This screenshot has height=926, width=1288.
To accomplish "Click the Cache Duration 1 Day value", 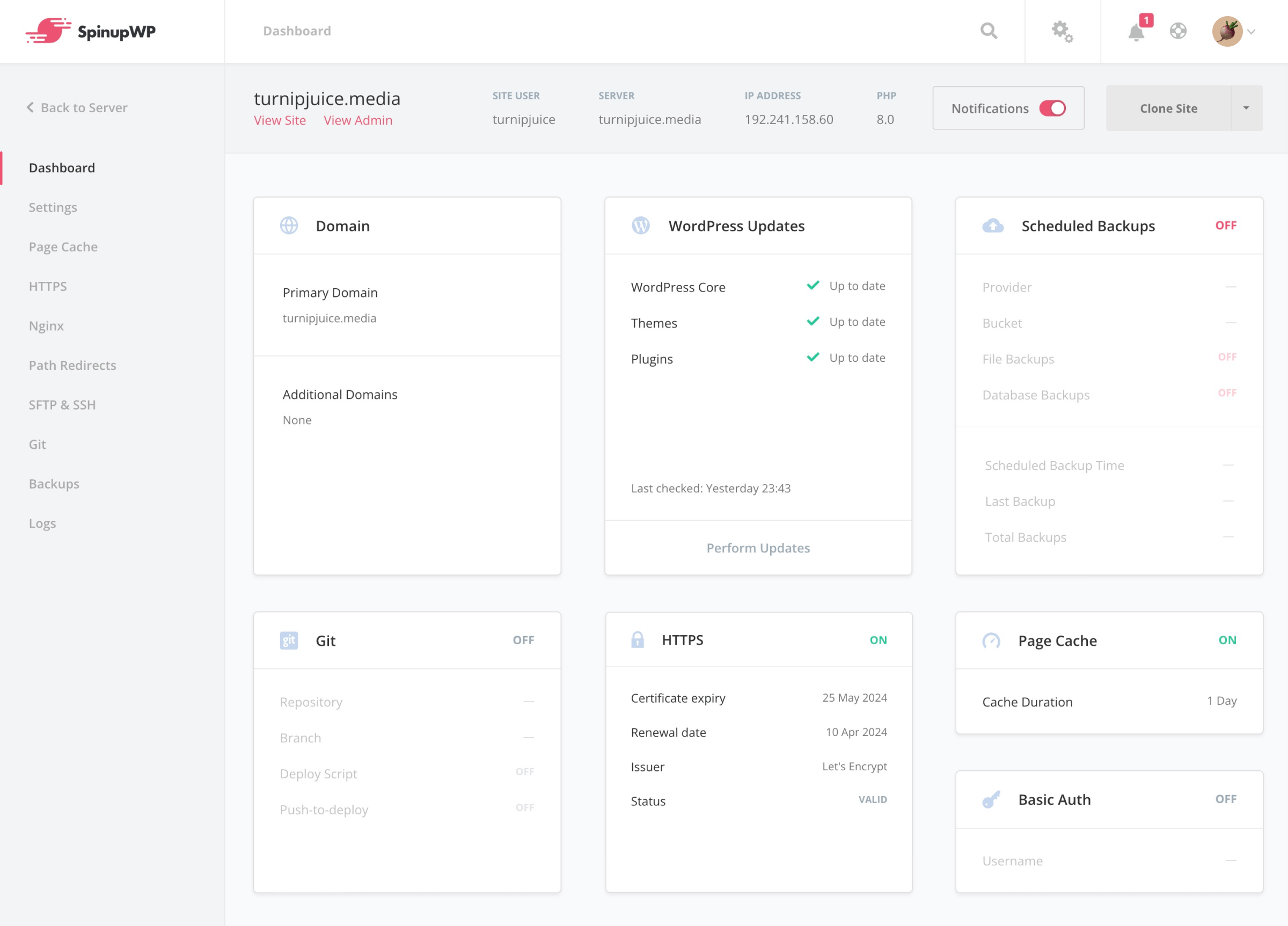I will [1222, 701].
